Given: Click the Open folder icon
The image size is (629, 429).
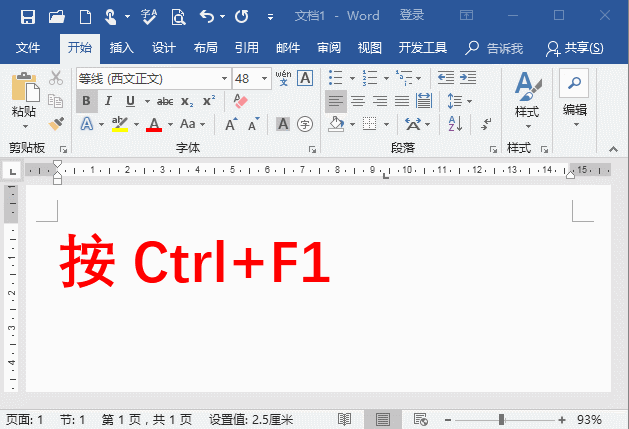Looking at the screenshot, I should (x=57, y=16).
